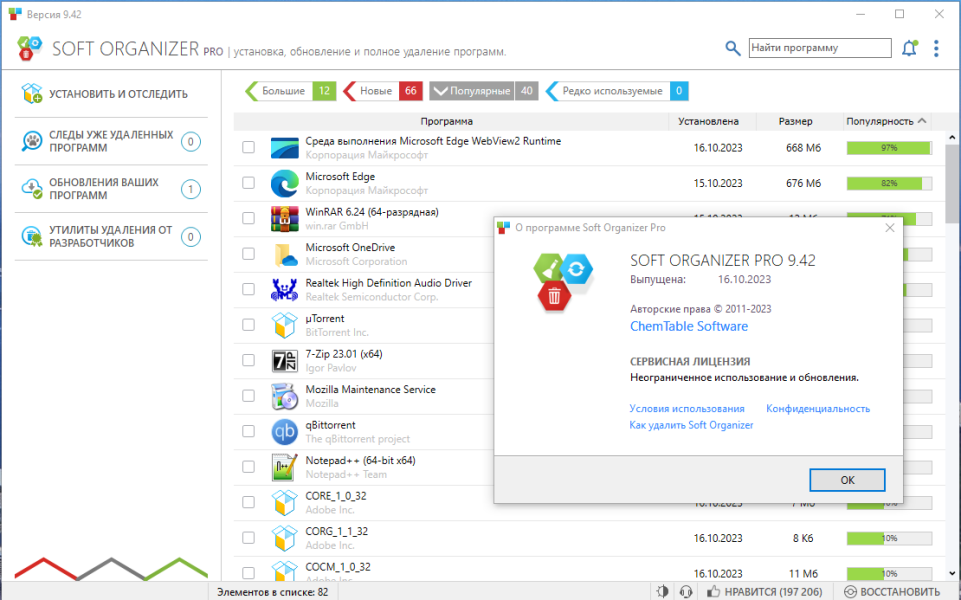Click the developer uninstall utilities icon
The height and width of the screenshot is (600, 961).
pyautogui.click(x=32, y=236)
